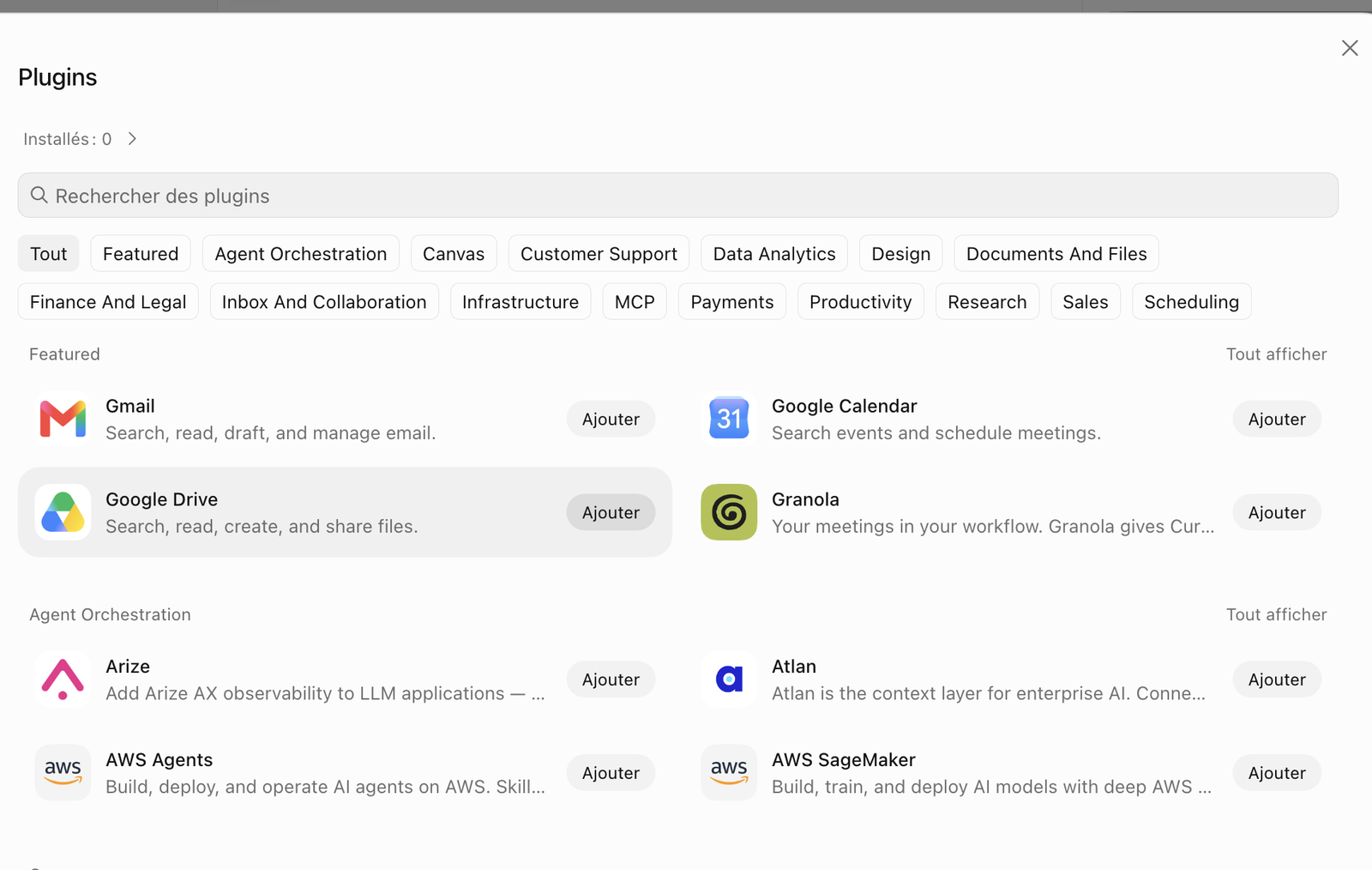Image resolution: width=1372 pixels, height=870 pixels.
Task: Add the AWS Agents plugin
Action: 611,772
